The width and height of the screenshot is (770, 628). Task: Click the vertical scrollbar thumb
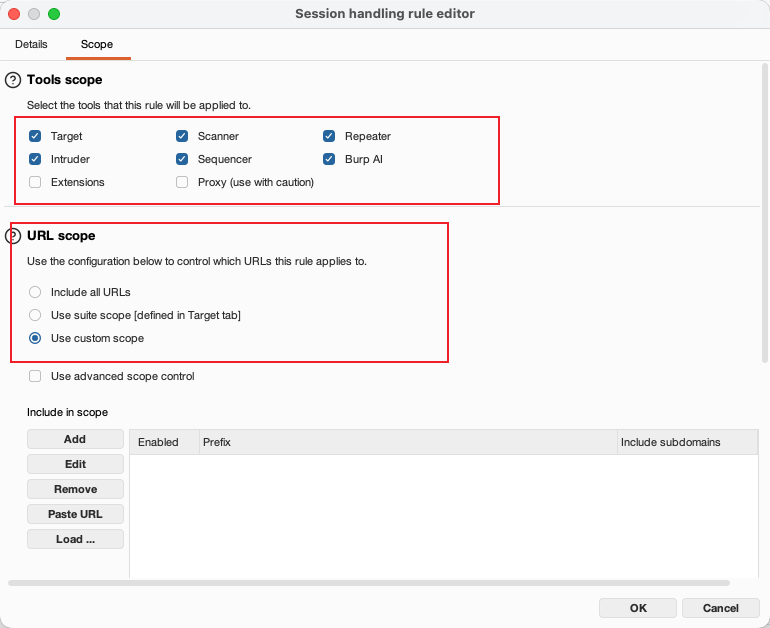tap(765, 213)
